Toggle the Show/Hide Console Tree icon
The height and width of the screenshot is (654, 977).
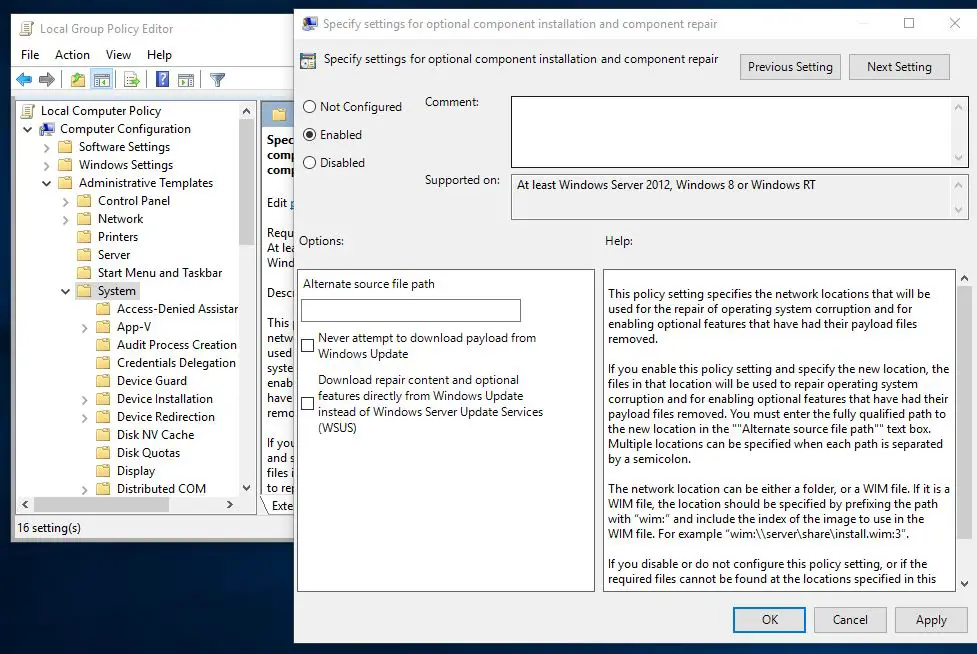point(101,80)
